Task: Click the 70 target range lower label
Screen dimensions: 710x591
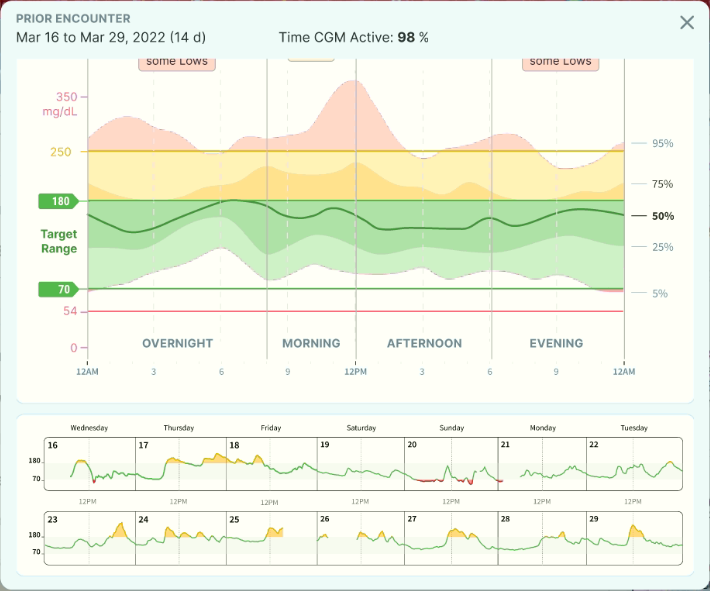Action: (58, 289)
